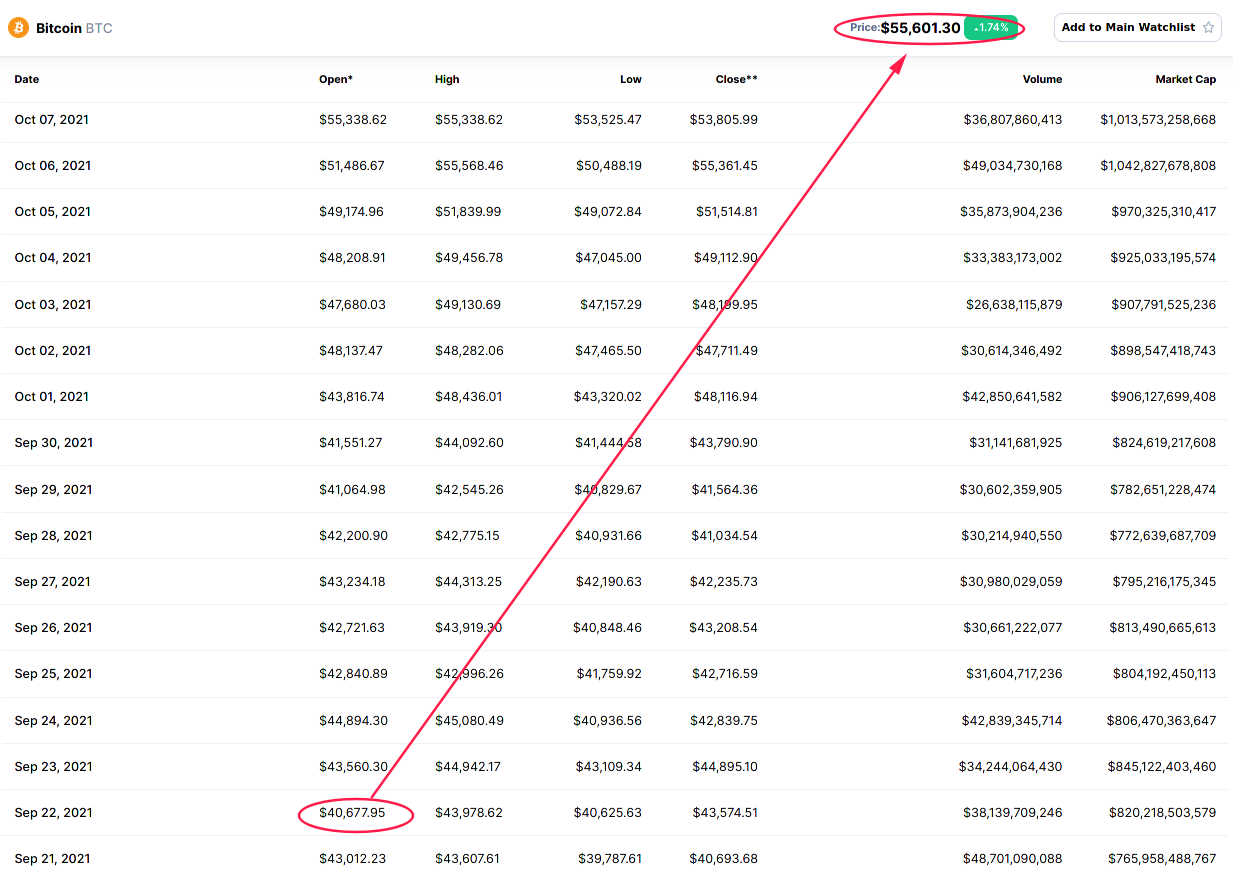Click the green 1.74% price change badge

(x=991, y=28)
